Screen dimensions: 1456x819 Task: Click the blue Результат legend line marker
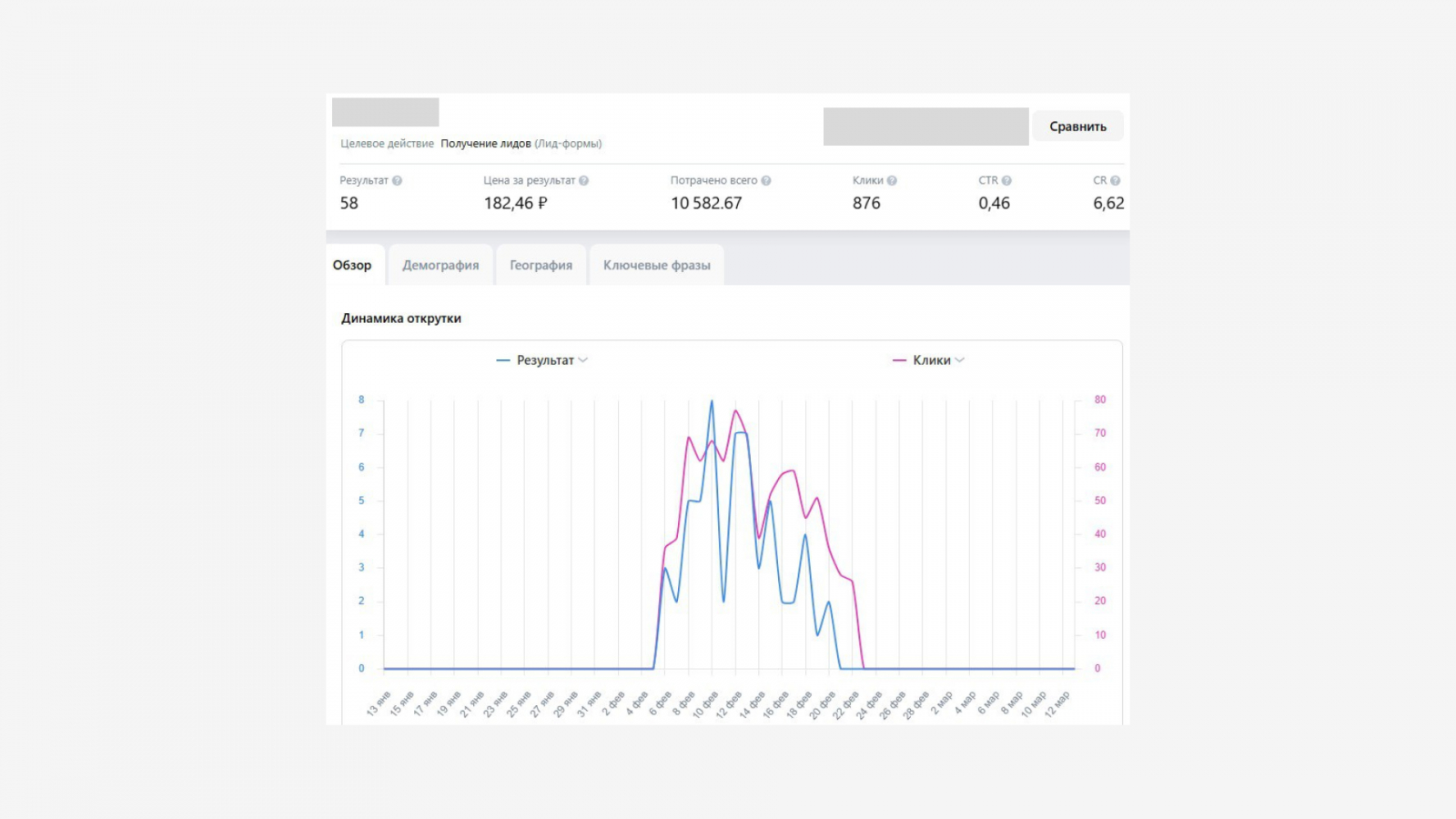tap(503, 361)
